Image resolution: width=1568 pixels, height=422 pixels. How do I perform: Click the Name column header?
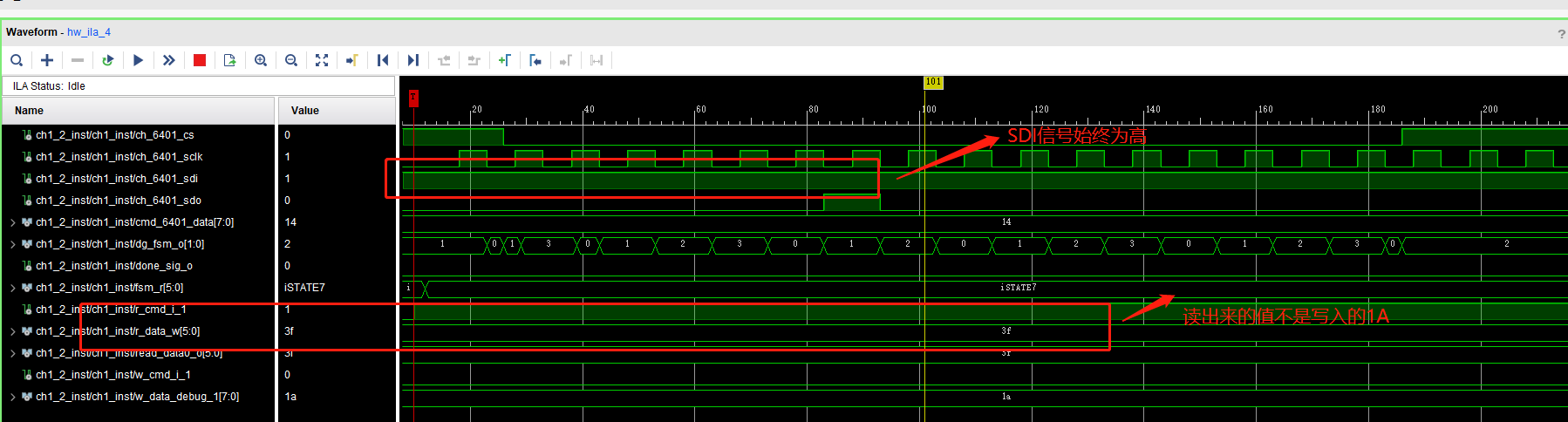tap(139, 111)
